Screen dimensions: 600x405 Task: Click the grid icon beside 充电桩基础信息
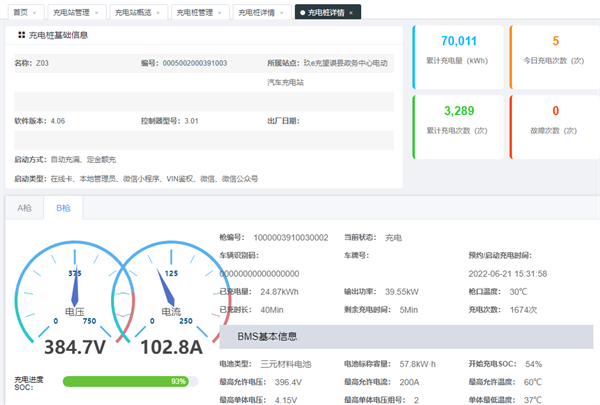tap(21, 35)
